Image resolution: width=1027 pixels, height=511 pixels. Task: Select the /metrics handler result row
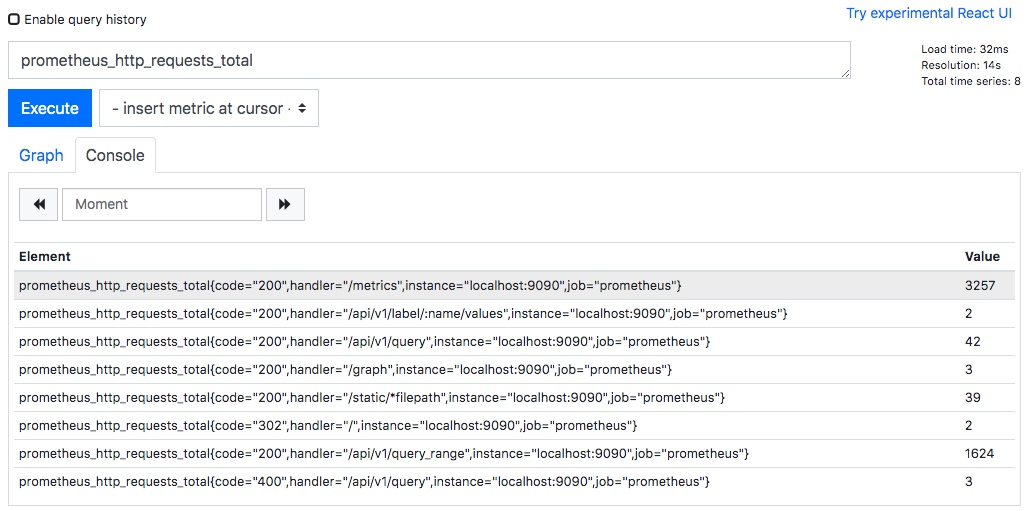[350, 286]
